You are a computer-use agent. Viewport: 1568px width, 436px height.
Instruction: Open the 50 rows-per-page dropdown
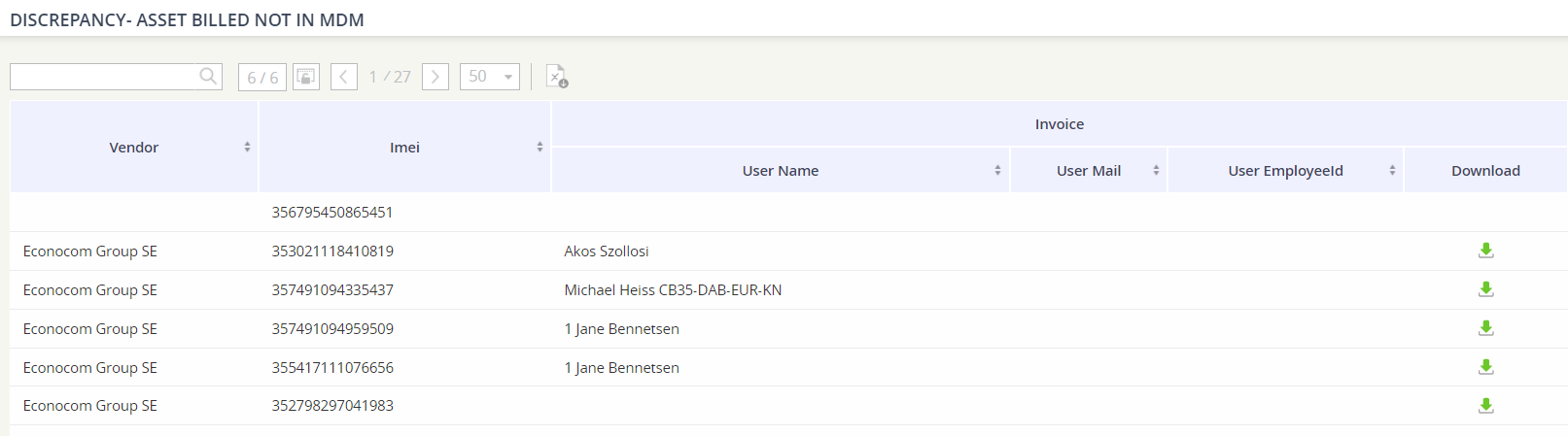(490, 77)
